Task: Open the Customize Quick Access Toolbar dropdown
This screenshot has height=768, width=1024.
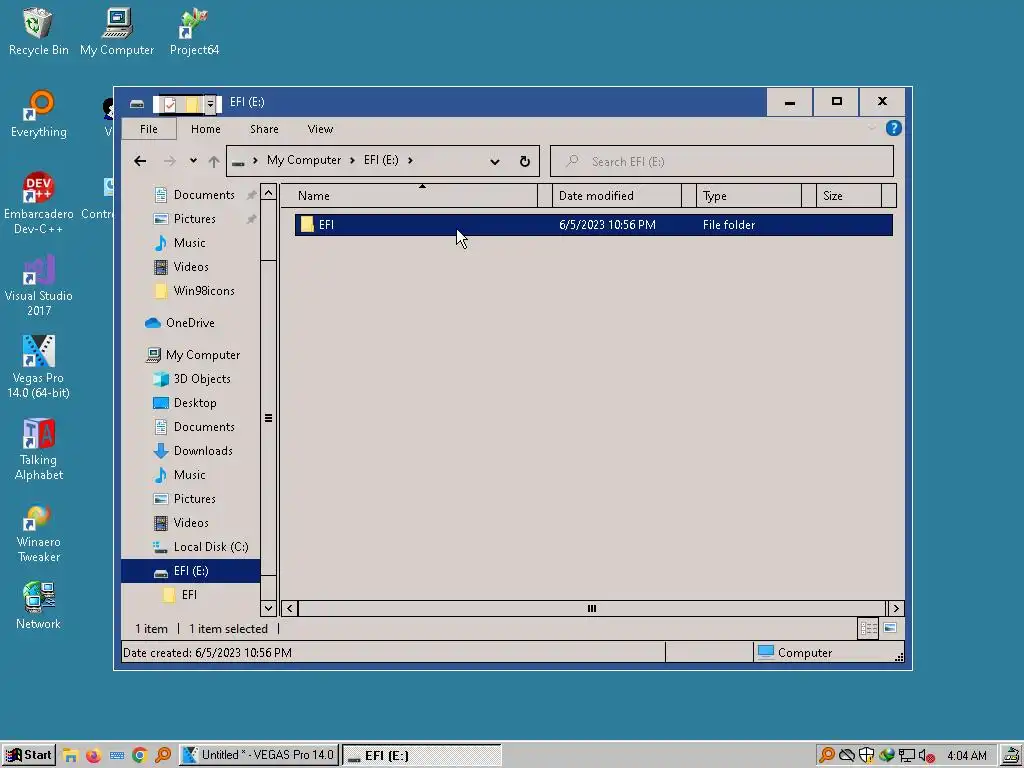Action: [x=210, y=103]
